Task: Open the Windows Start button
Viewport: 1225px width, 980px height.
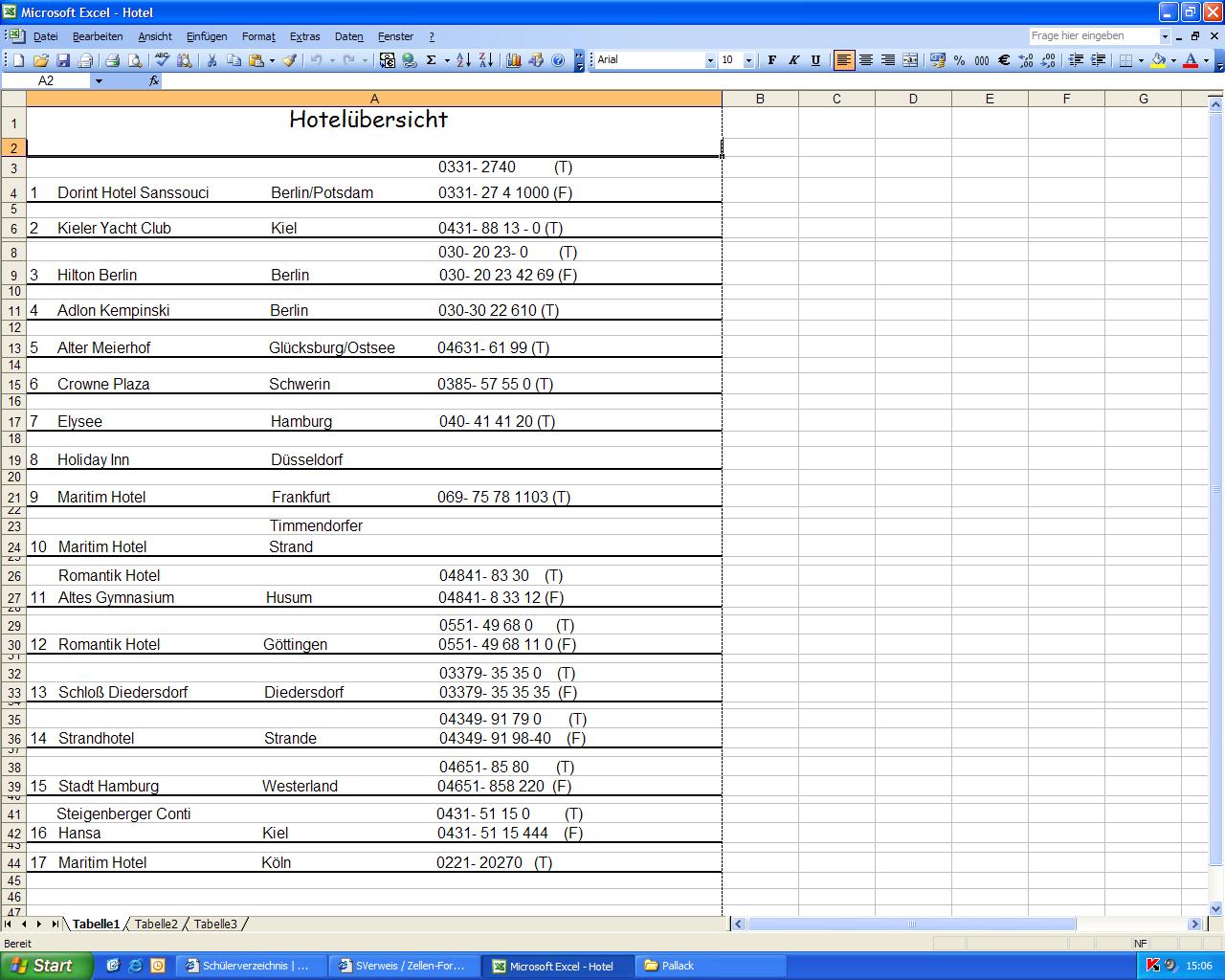Action: click(46, 966)
